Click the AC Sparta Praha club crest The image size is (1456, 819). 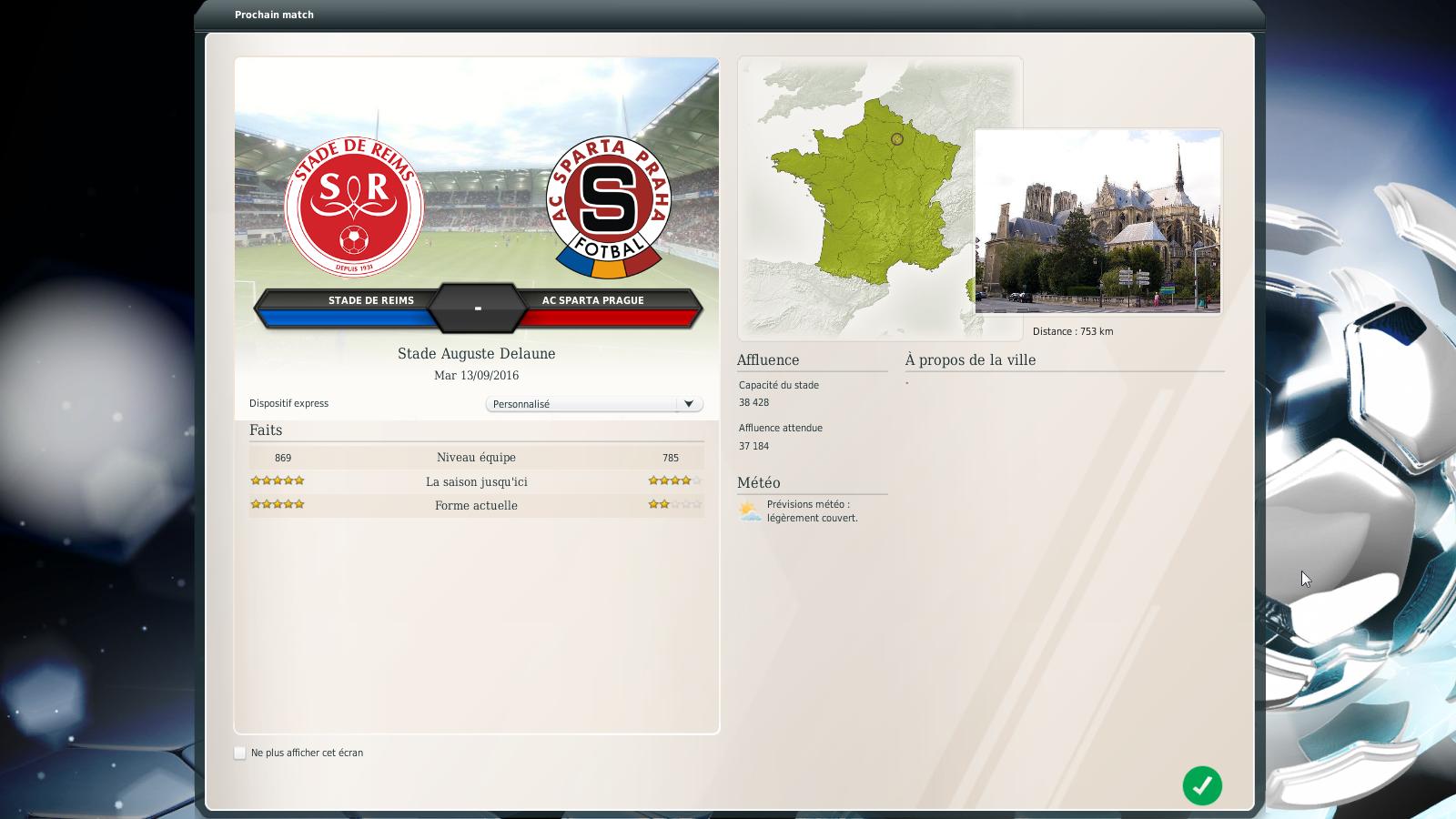(x=609, y=207)
